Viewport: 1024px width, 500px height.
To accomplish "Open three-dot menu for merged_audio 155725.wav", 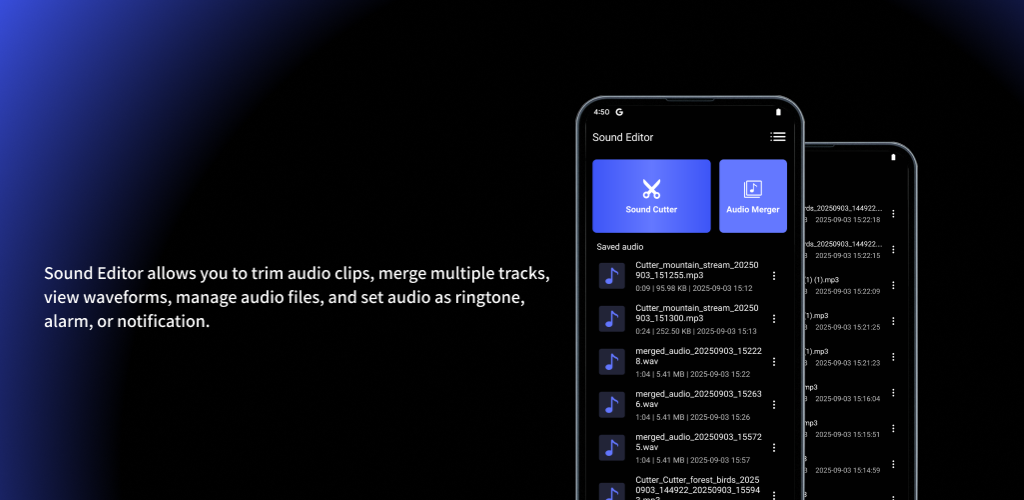I will (x=773, y=447).
